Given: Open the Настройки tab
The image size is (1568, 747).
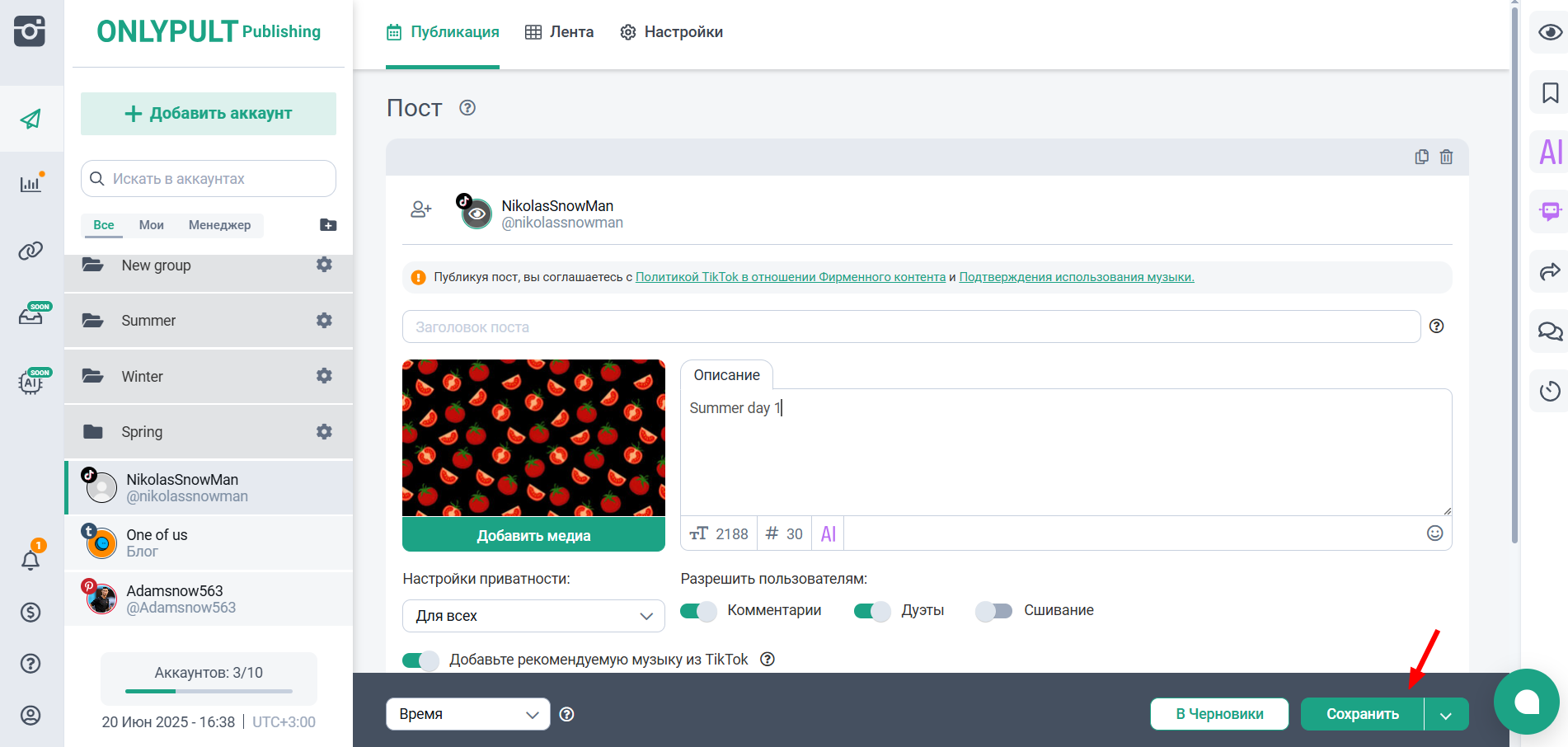Looking at the screenshot, I should coord(671,32).
